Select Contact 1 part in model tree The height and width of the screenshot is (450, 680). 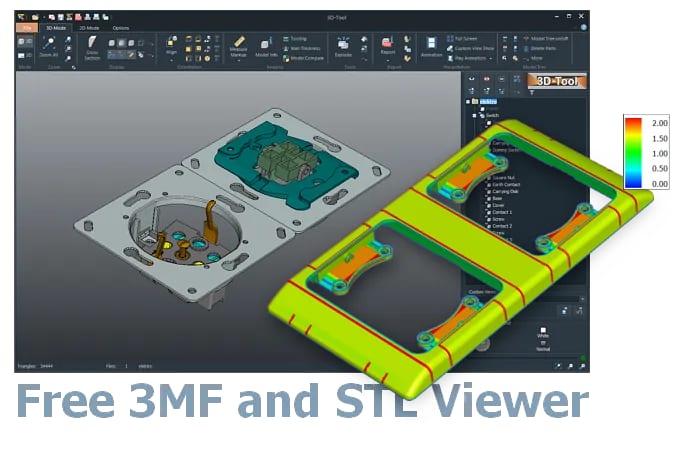(x=502, y=212)
